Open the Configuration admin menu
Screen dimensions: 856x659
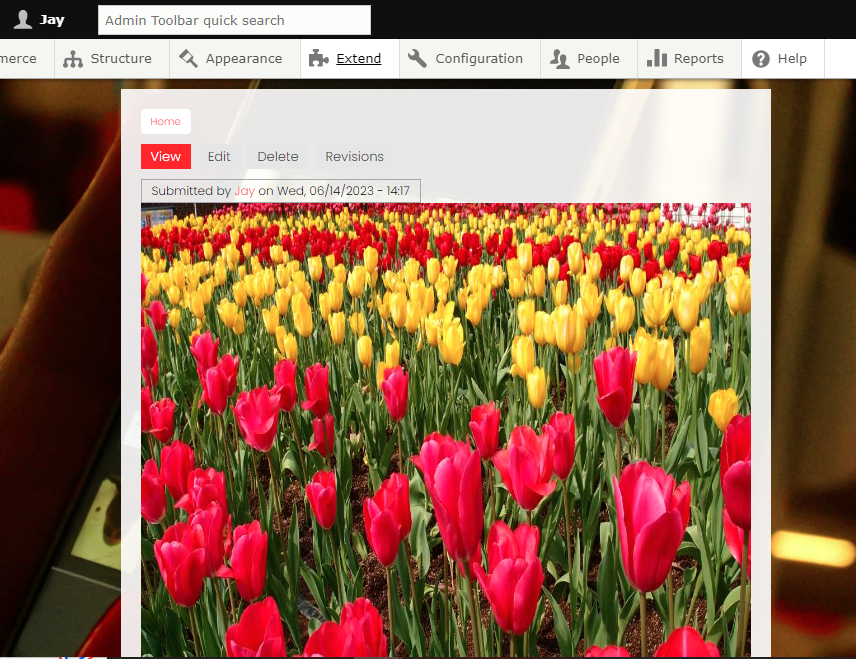coord(470,58)
